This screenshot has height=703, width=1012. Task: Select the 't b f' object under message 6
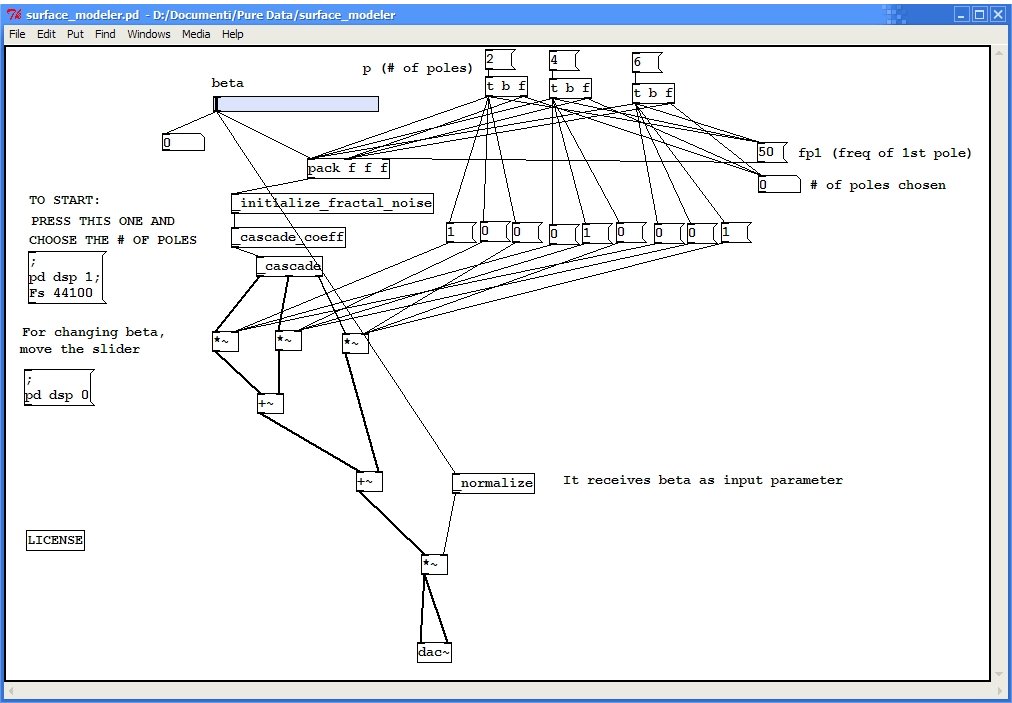[653, 94]
